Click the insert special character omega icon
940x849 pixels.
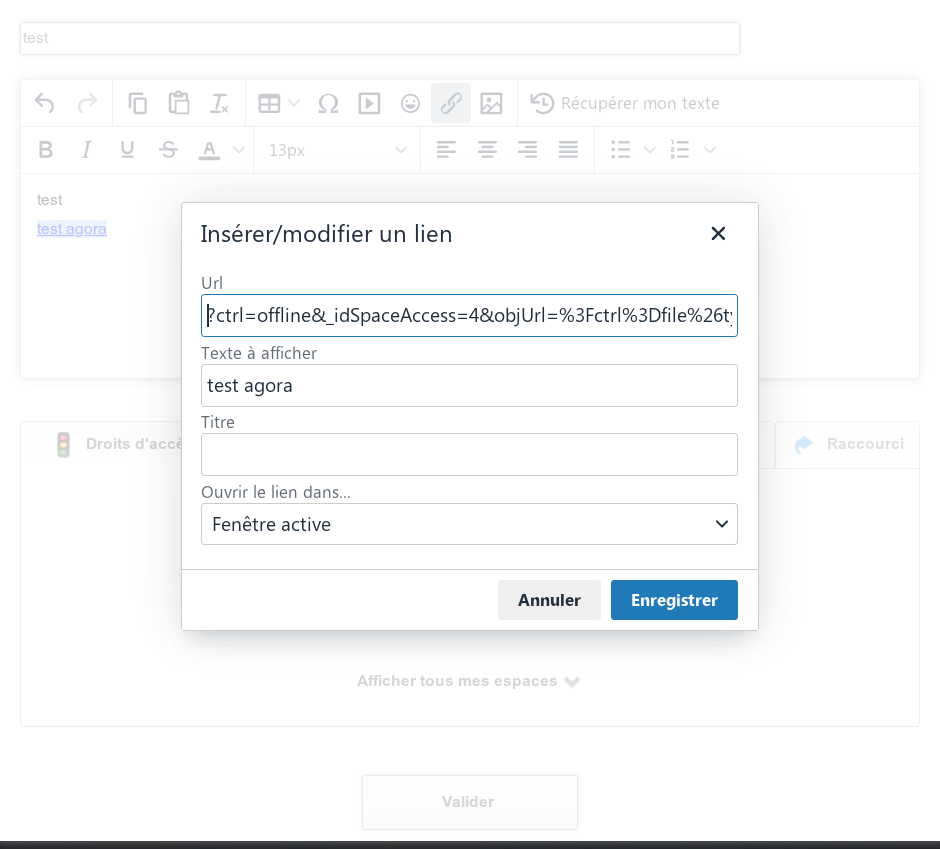328,103
